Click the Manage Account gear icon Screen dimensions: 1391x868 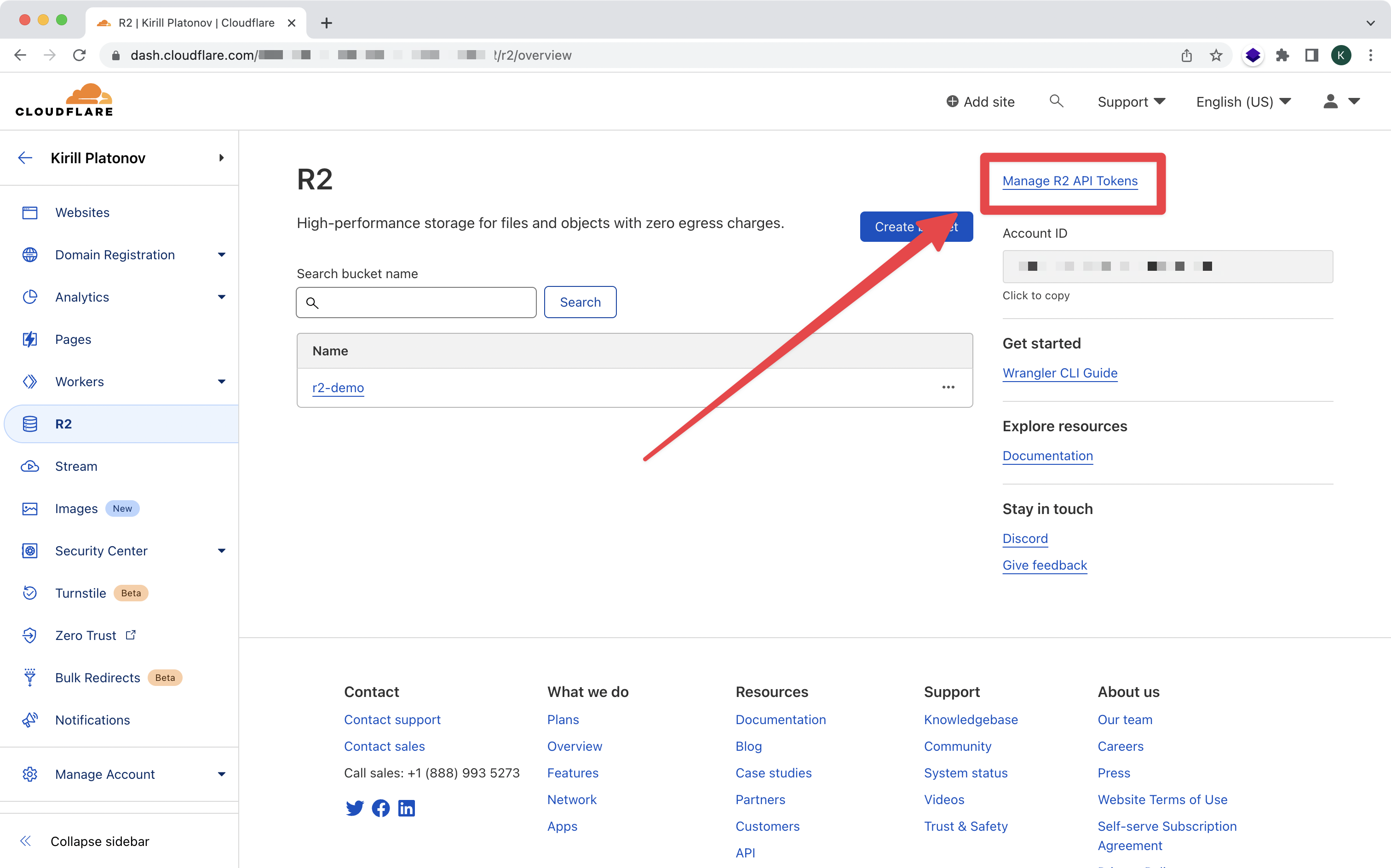click(x=30, y=774)
